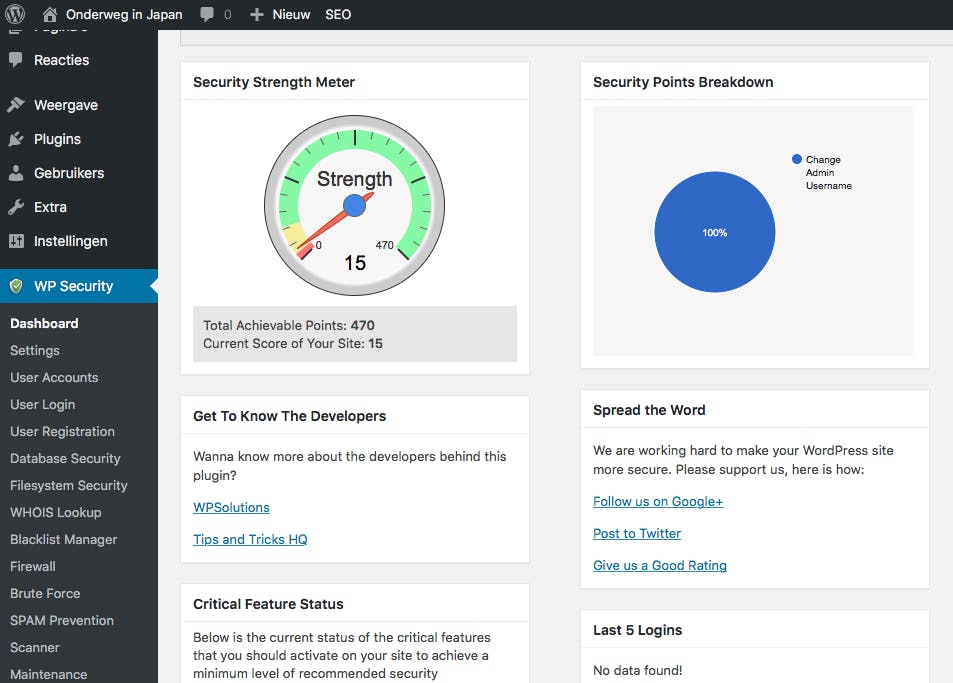Click the home icon beside Onderweg in Japan

[x=50, y=15]
